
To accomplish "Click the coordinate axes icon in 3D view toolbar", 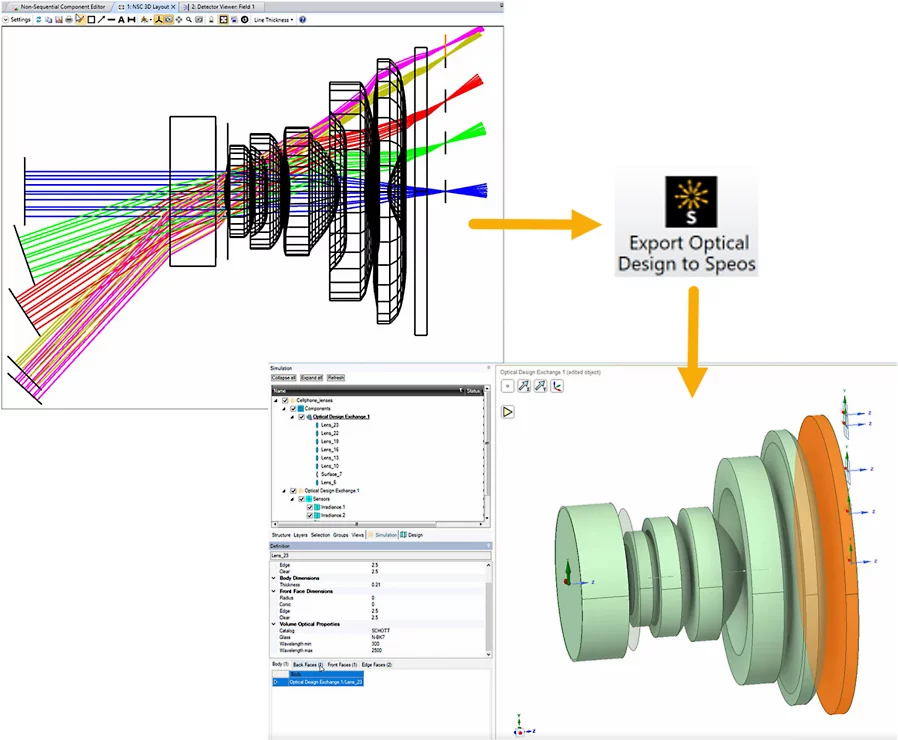I will tap(557, 386).
